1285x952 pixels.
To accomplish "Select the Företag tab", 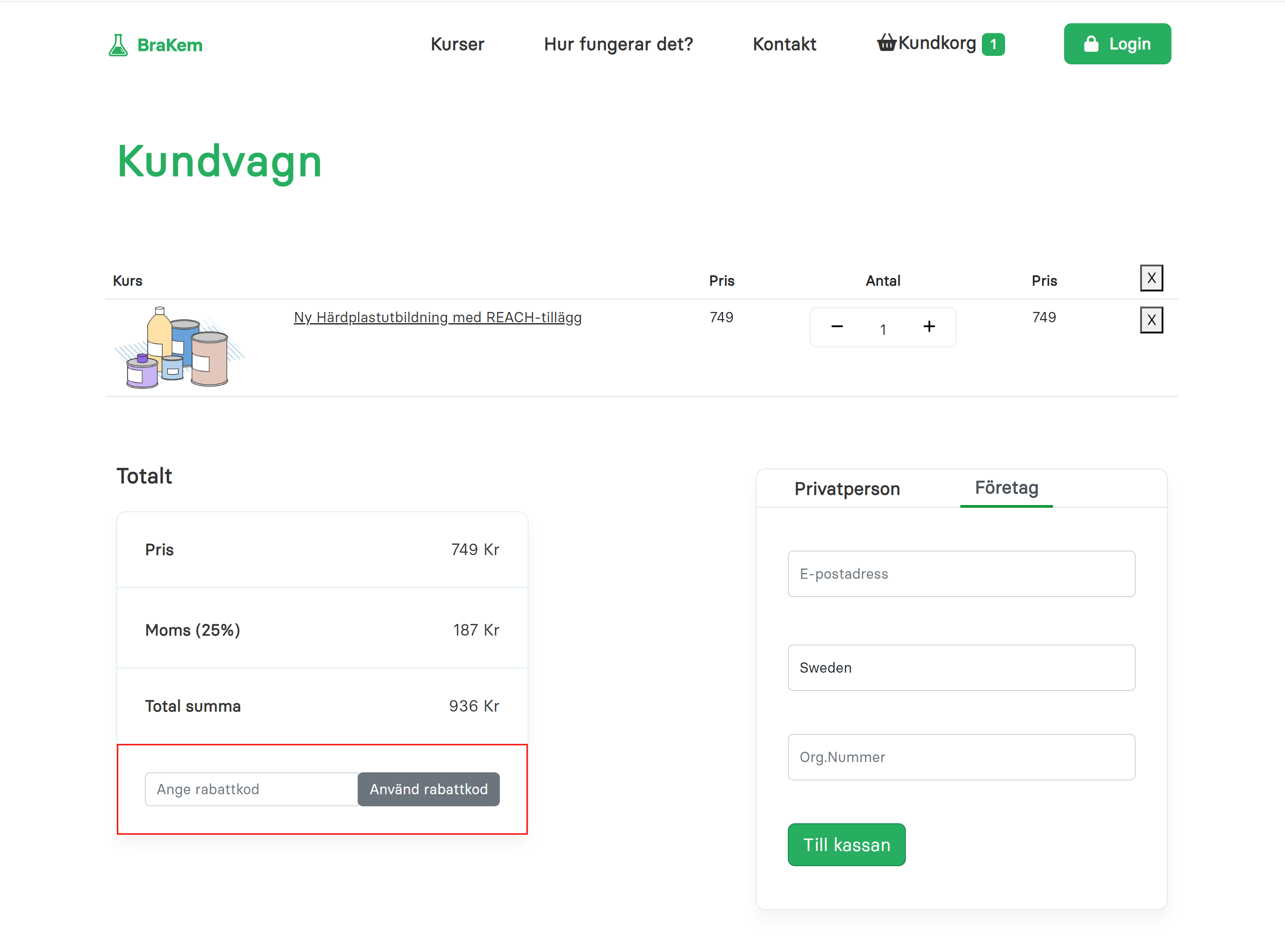I will [x=1006, y=488].
